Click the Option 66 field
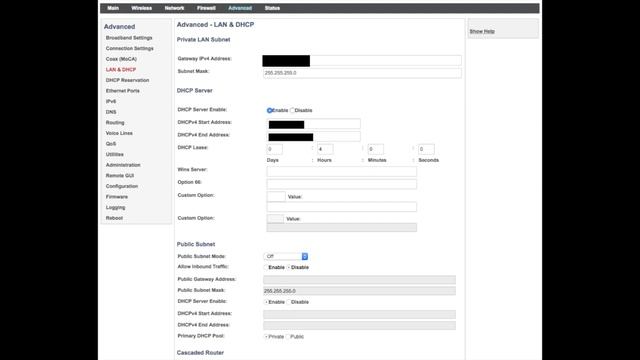Image resolution: width=640 pixels, height=360 pixels. [342, 184]
